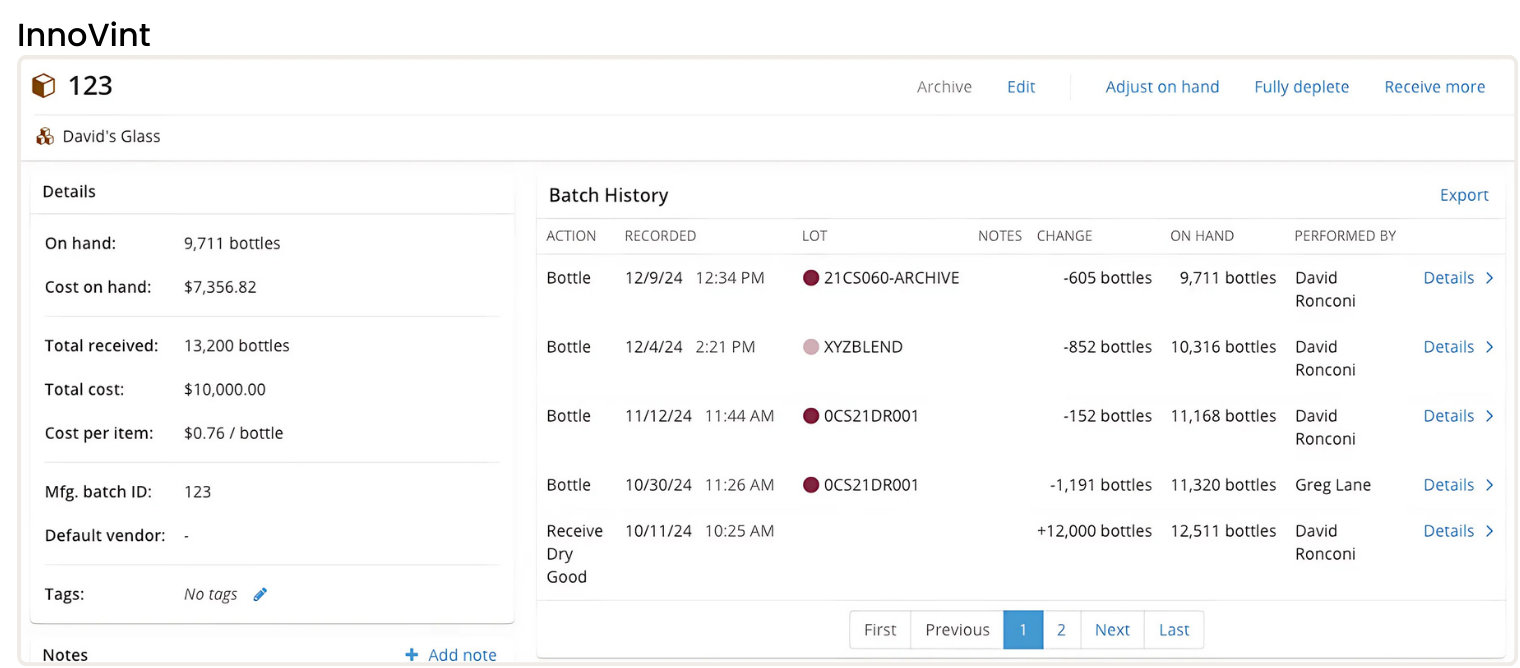Jump to the Last page of history
Image resolution: width=1520 pixels, height=668 pixels.
tap(1174, 630)
